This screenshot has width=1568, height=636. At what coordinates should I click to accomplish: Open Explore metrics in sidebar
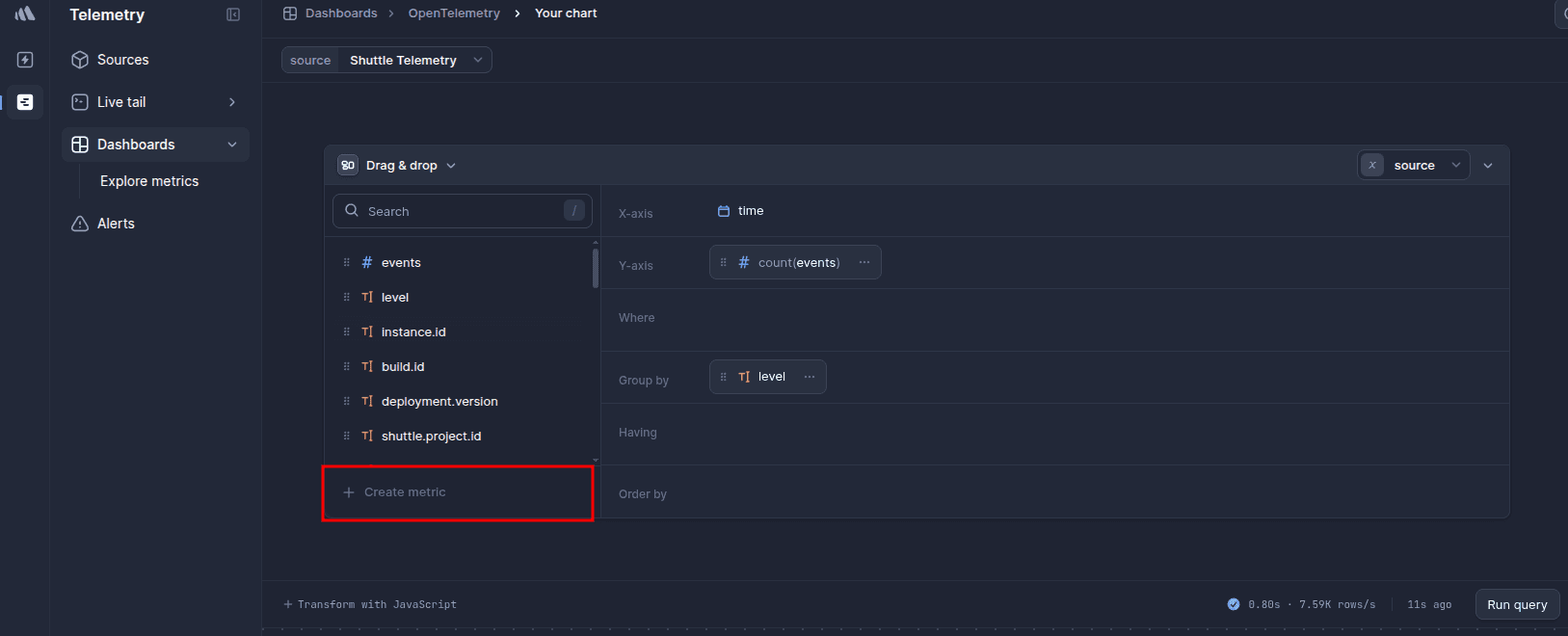(149, 181)
